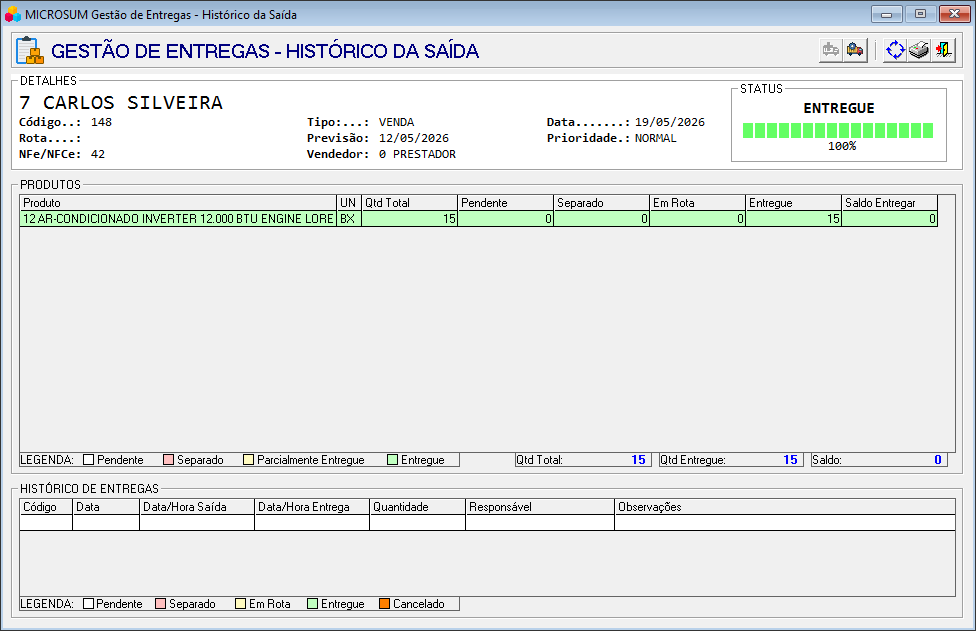This screenshot has width=976, height=631.
Task: Click the Data value 19/05/2026
Action: point(670,122)
